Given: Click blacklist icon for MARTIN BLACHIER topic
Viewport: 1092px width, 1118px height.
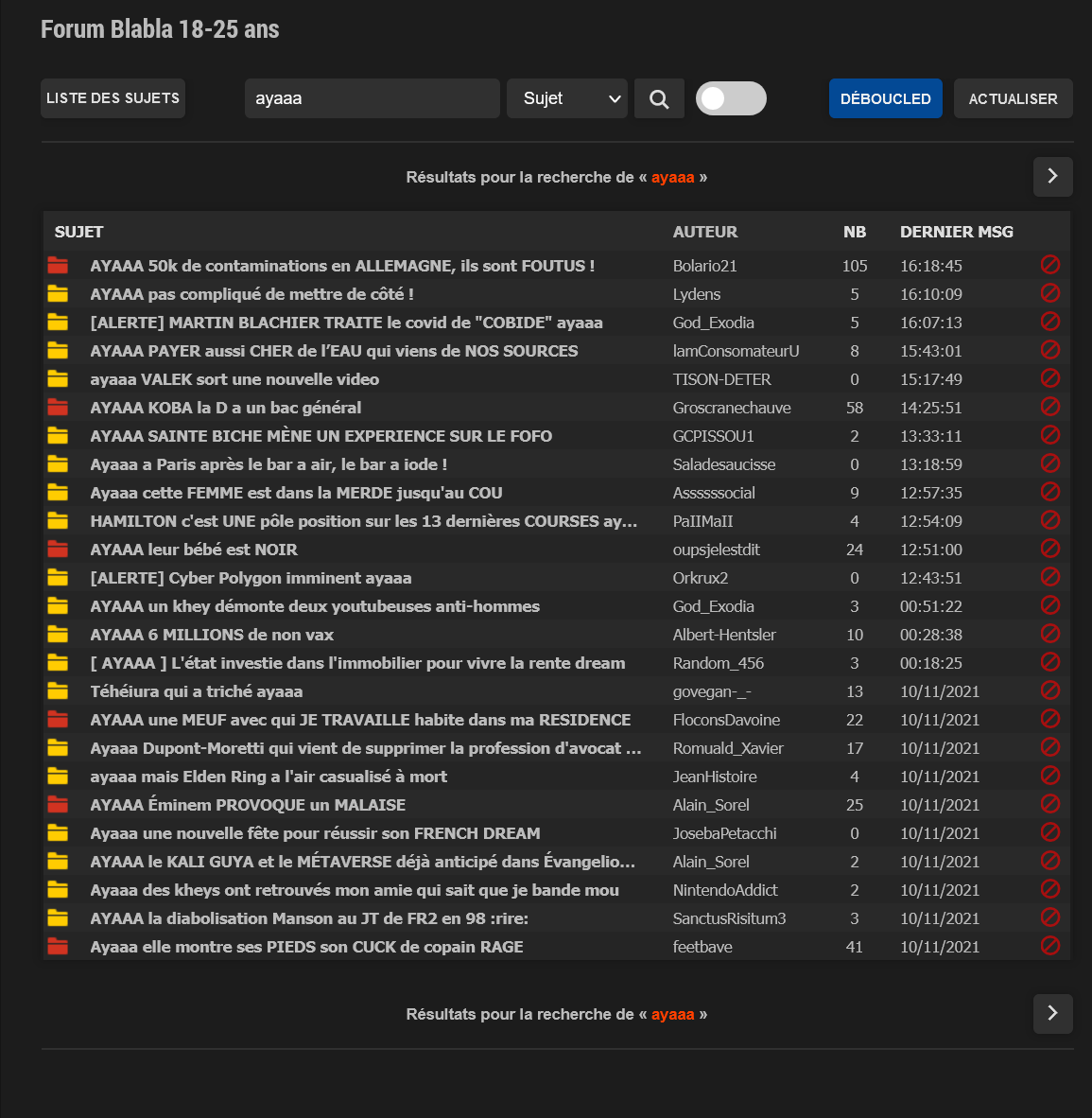Looking at the screenshot, I should [1050, 322].
